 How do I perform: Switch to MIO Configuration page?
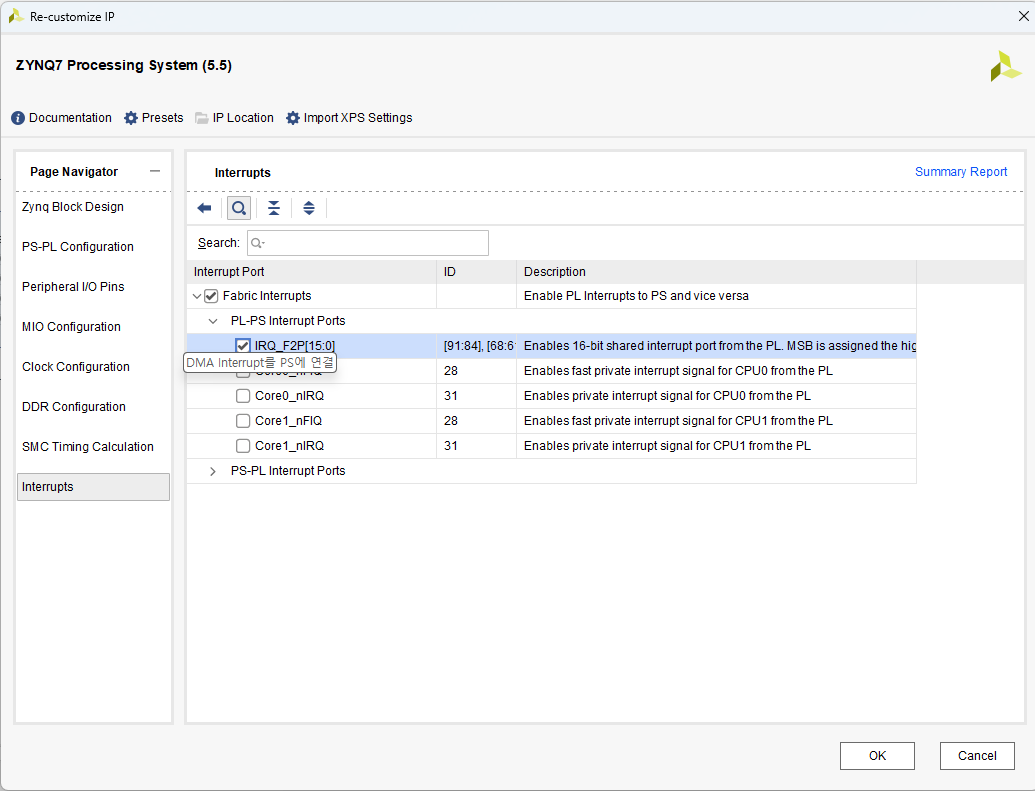(x=71, y=327)
